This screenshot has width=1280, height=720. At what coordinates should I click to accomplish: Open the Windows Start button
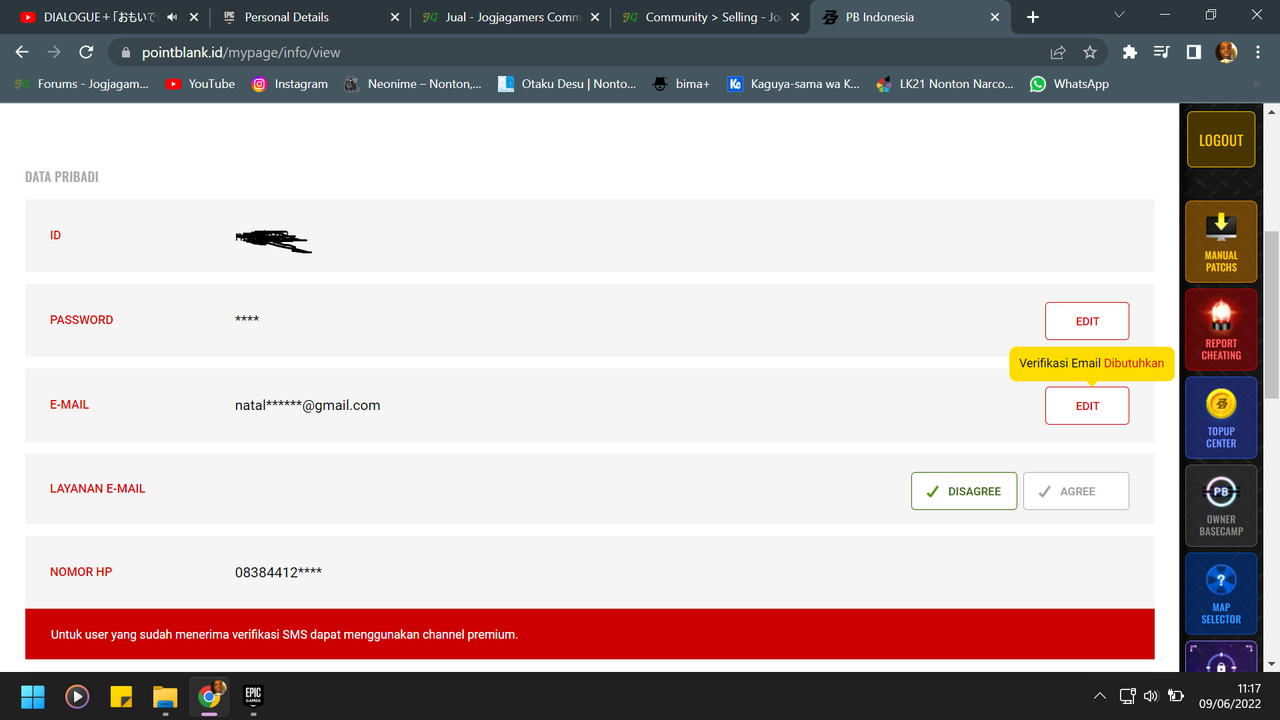click(x=32, y=696)
